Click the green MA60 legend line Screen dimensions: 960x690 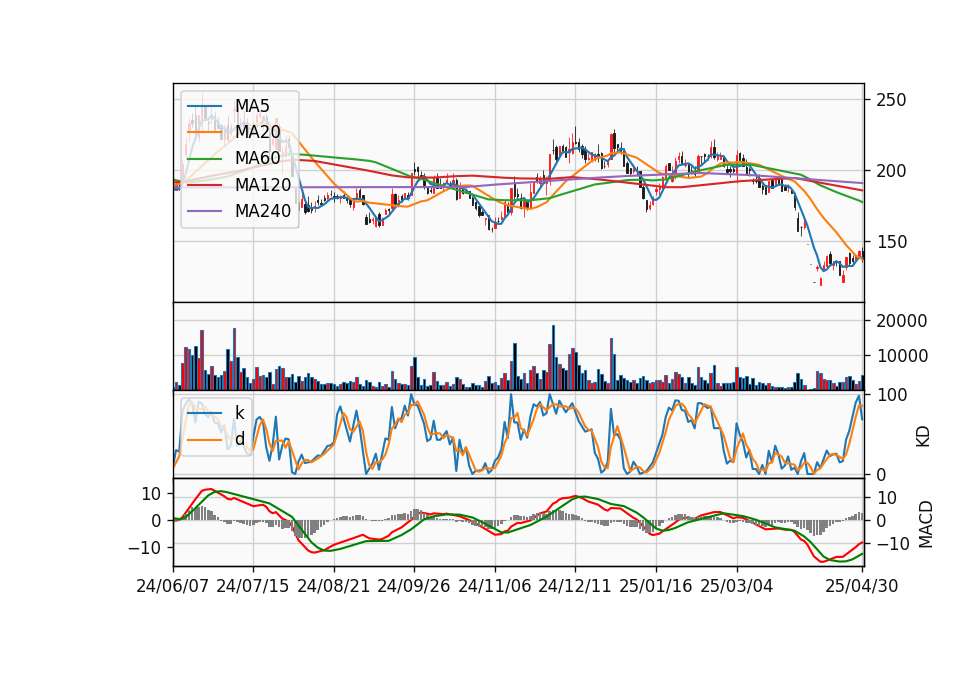pyautogui.click(x=204, y=159)
